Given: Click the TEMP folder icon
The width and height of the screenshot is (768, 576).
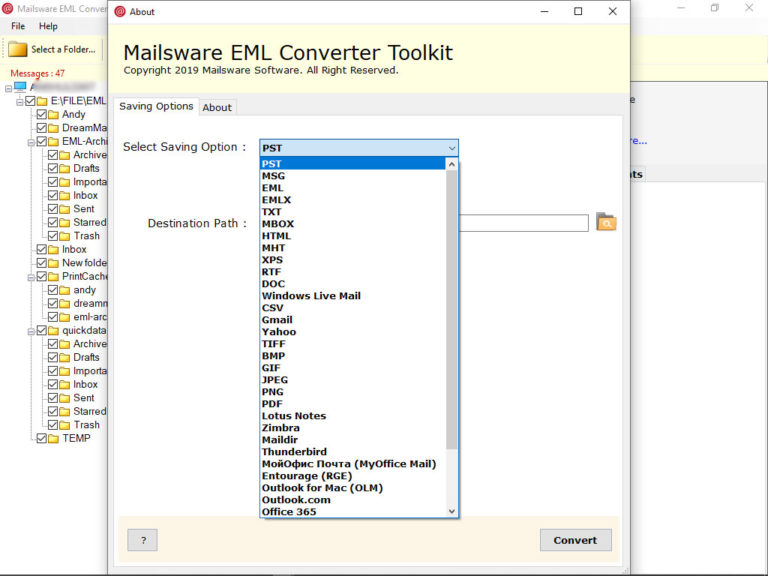Looking at the screenshot, I should point(54,438).
